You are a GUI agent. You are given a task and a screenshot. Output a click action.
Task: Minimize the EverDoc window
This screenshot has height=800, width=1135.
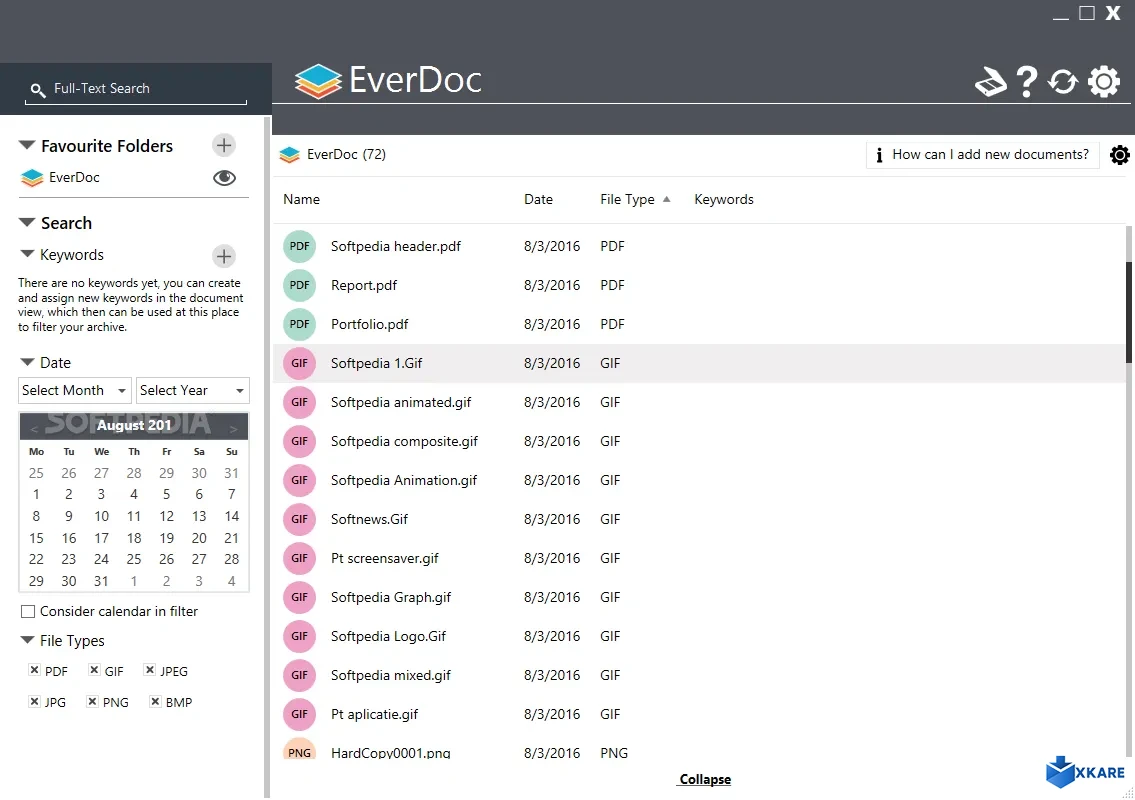[1060, 17]
